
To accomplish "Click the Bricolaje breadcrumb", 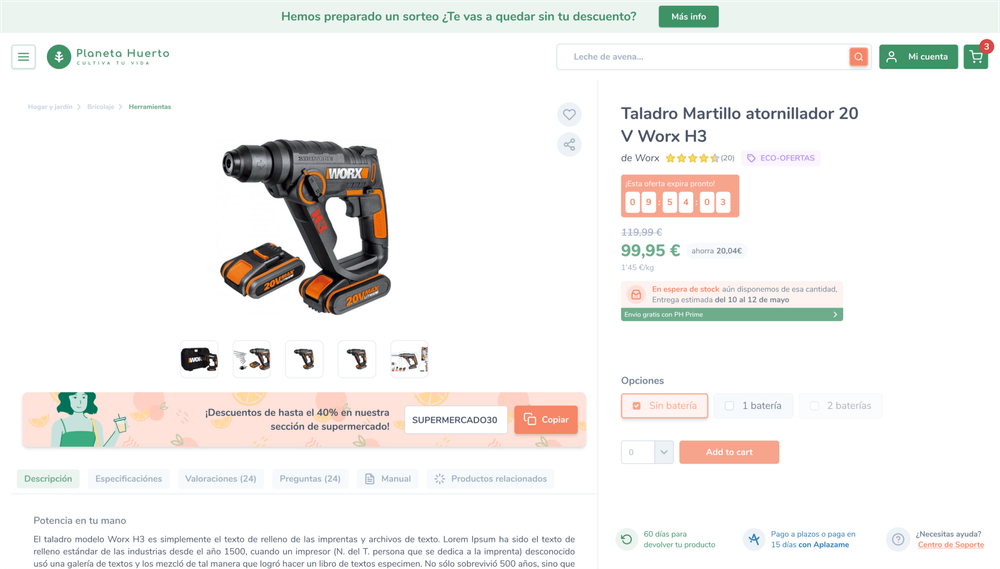I will coord(101,107).
